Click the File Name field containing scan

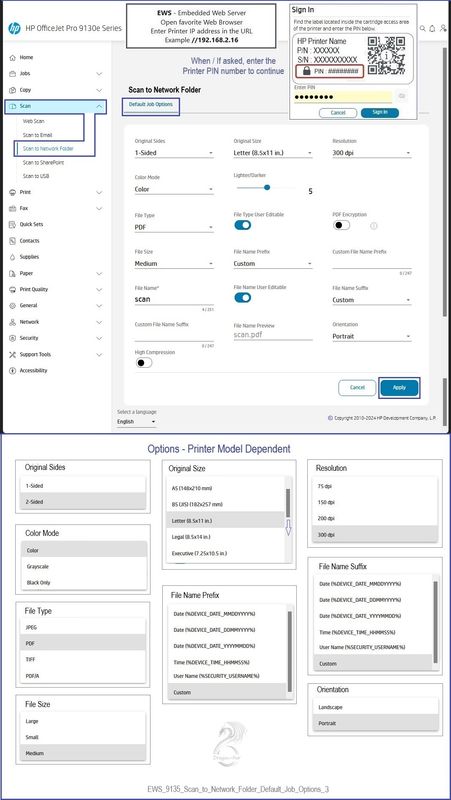[x=174, y=300]
